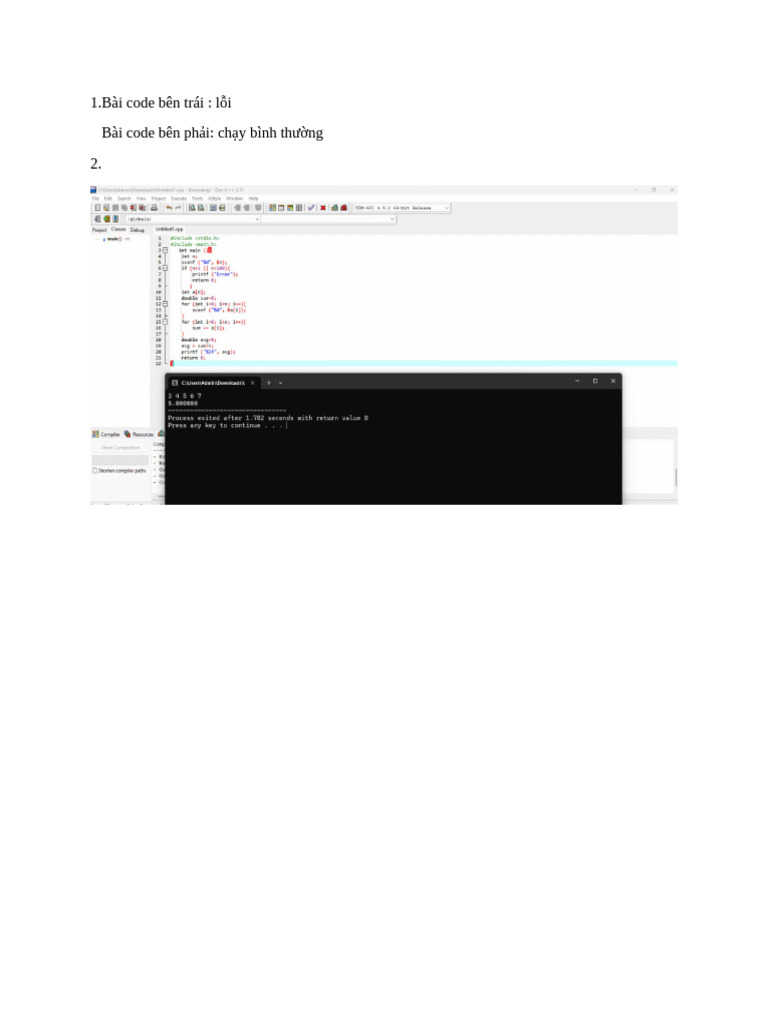768x1024 pixels.
Task: Open the new tab plus in terminal
Action: click(269, 383)
